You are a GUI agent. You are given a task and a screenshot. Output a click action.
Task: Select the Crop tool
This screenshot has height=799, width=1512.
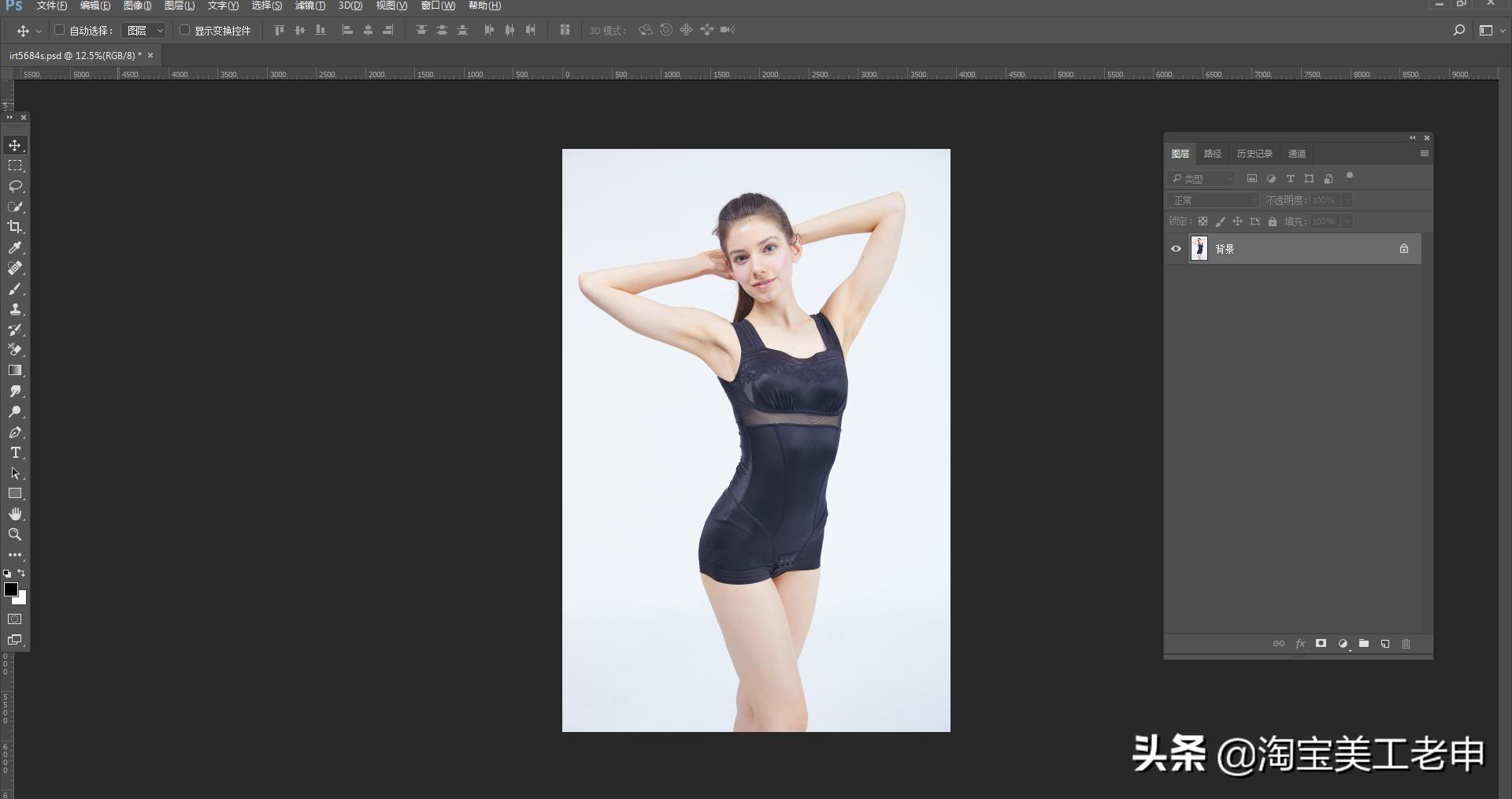(15, 227)
